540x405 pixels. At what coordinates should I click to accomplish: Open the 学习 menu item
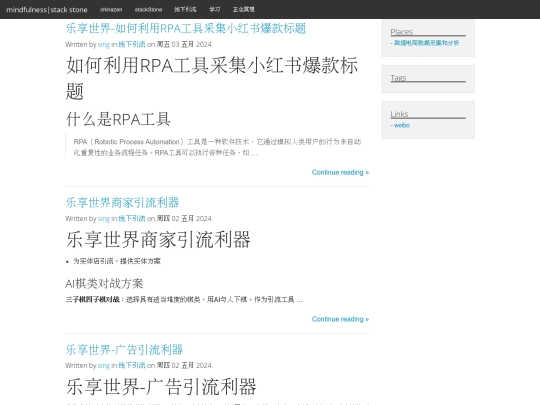[215, 10]
